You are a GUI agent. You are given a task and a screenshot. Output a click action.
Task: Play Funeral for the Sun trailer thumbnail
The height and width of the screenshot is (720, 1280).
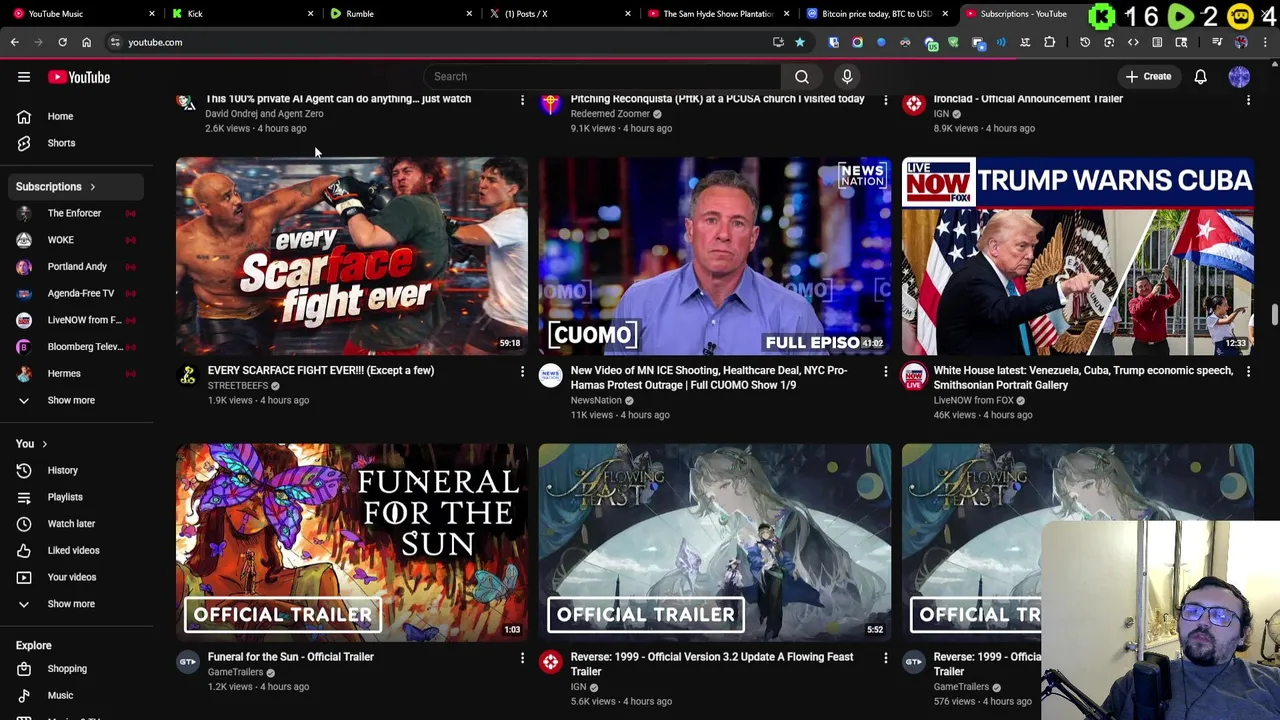[351, 542]
